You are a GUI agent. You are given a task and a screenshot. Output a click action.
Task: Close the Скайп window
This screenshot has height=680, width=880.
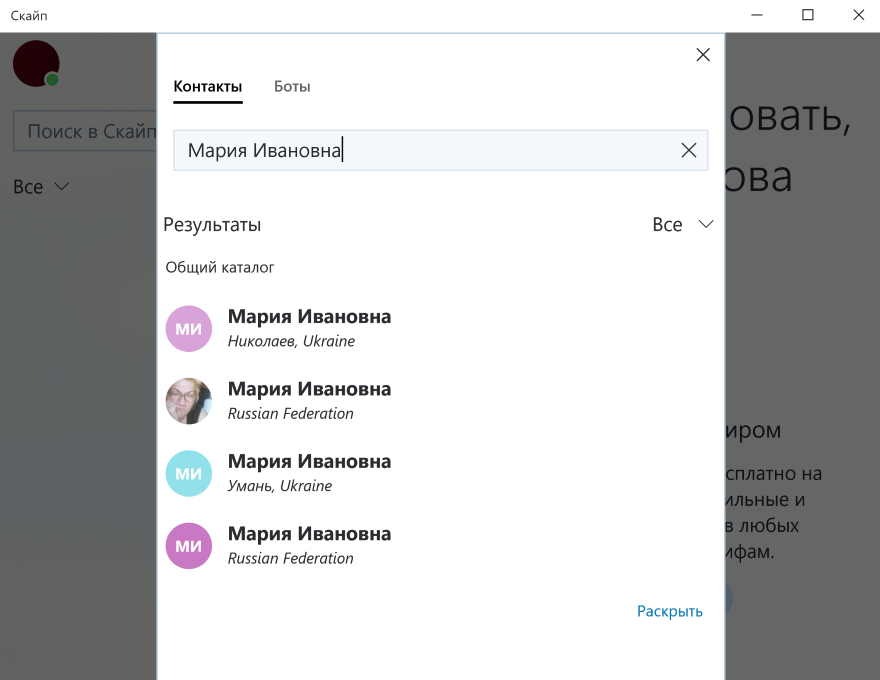pyautogui.click(x=858, y=15)
